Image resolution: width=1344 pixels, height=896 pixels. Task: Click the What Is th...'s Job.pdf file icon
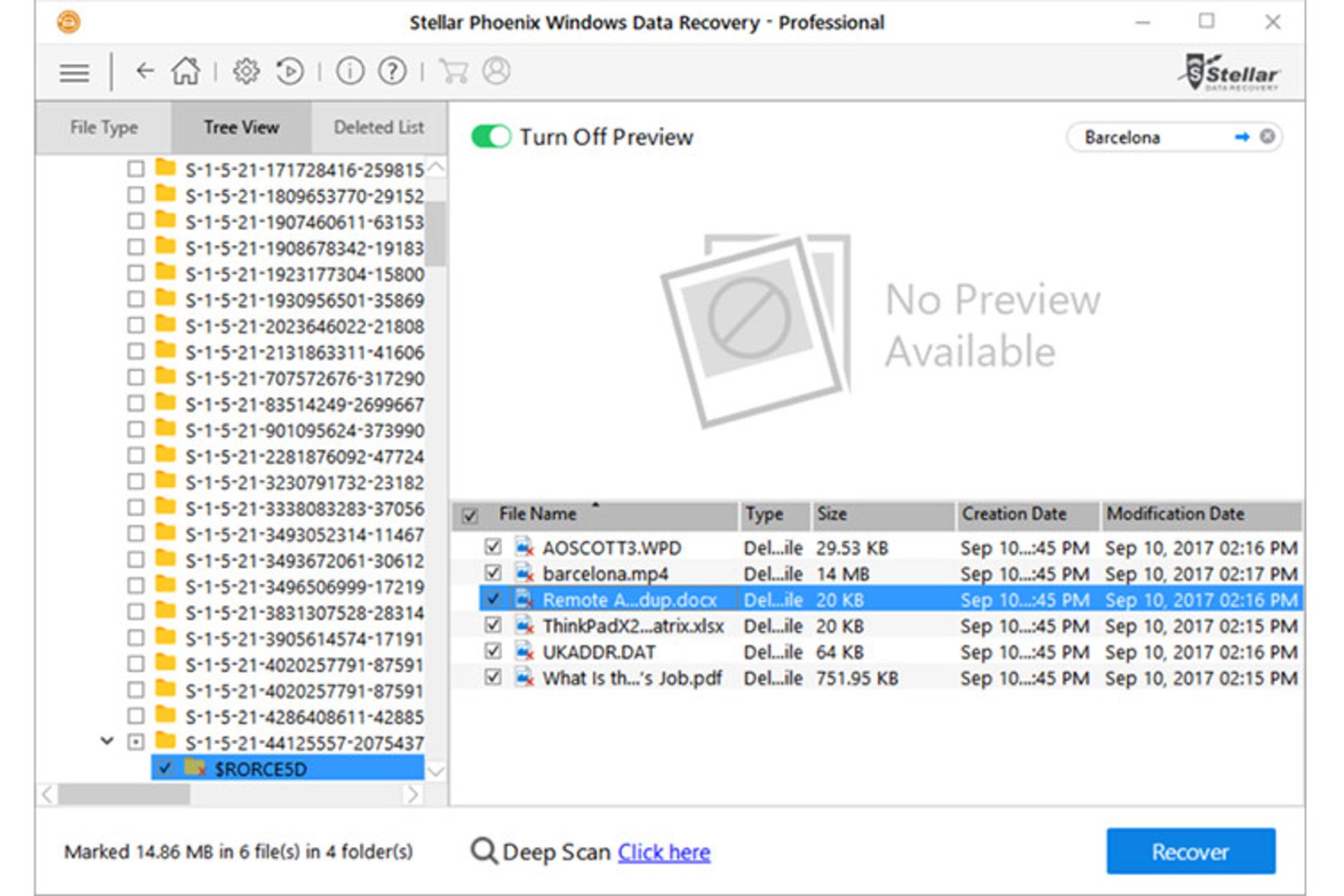point(524,678)
